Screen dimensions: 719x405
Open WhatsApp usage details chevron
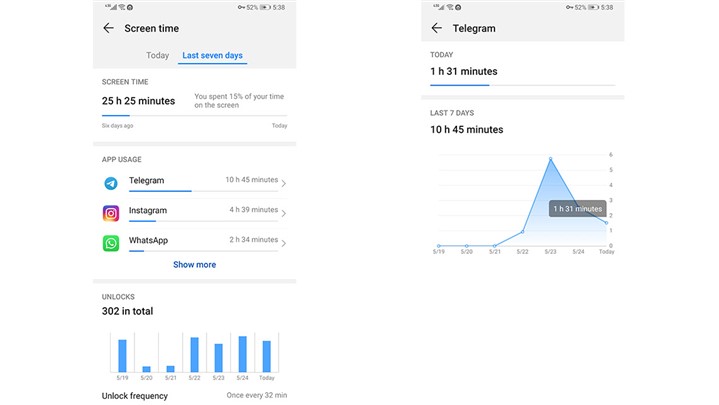tap(284, 243)
